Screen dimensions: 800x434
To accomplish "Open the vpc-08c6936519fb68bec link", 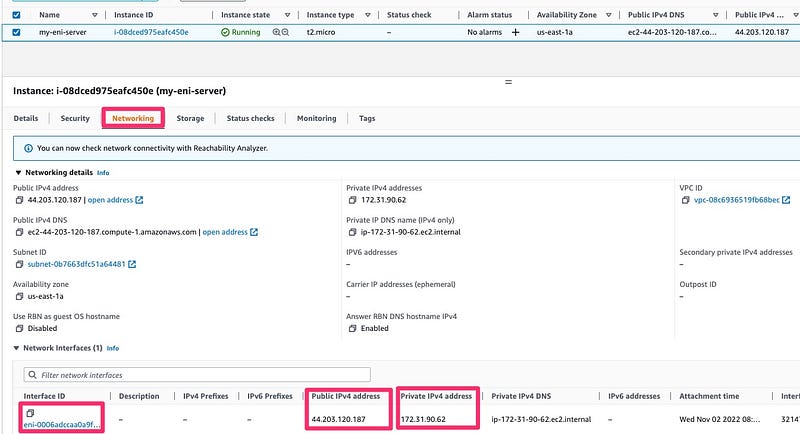I will click(x=737, y=200).
